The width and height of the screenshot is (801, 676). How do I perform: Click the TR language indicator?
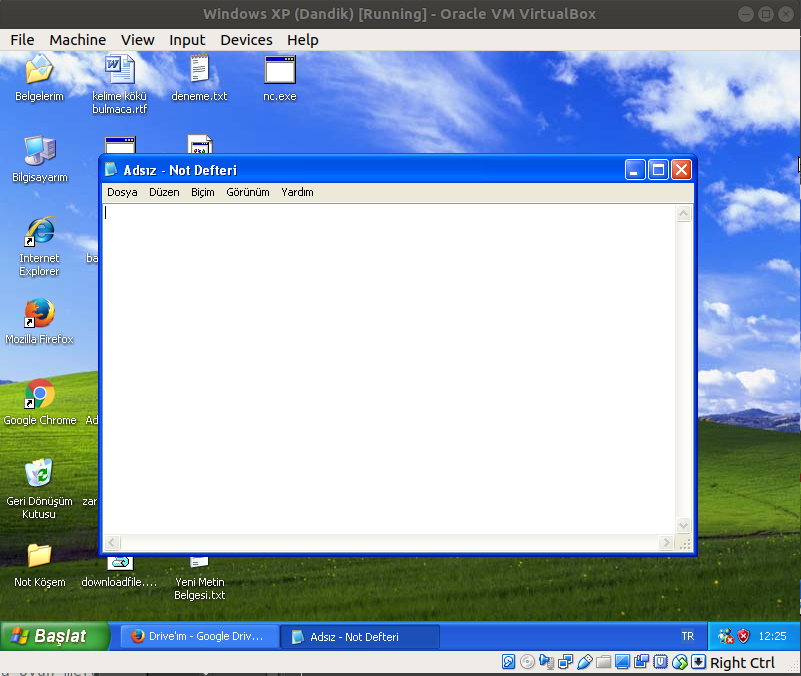(x=688, y=636)
